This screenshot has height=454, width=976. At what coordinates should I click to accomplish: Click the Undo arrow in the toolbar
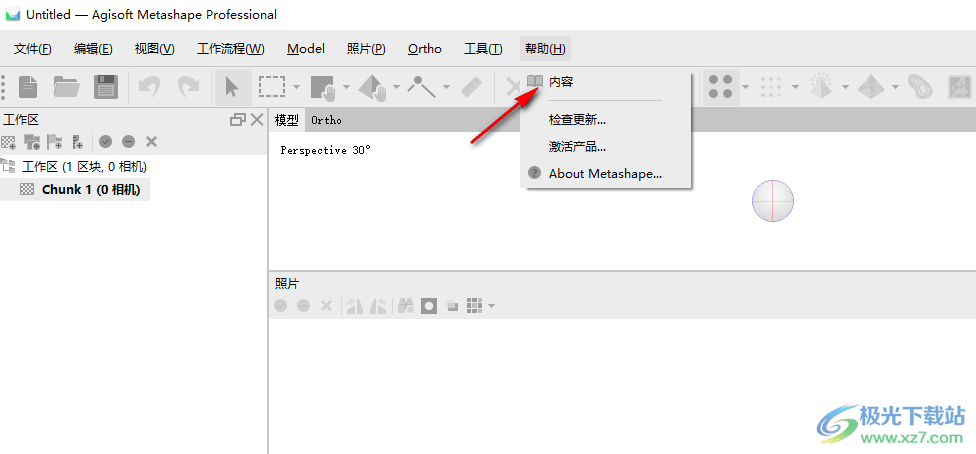tap(149, 87)
